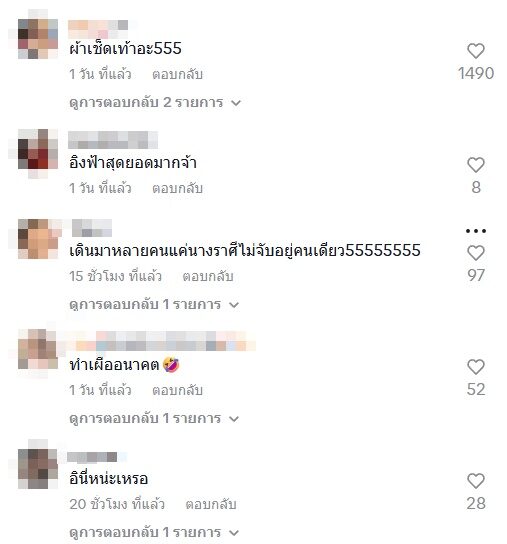Screen dimensions: 507x544
Task: Expand 1 reply under the 15-hour-old comment
Action: tap(154, 305)
